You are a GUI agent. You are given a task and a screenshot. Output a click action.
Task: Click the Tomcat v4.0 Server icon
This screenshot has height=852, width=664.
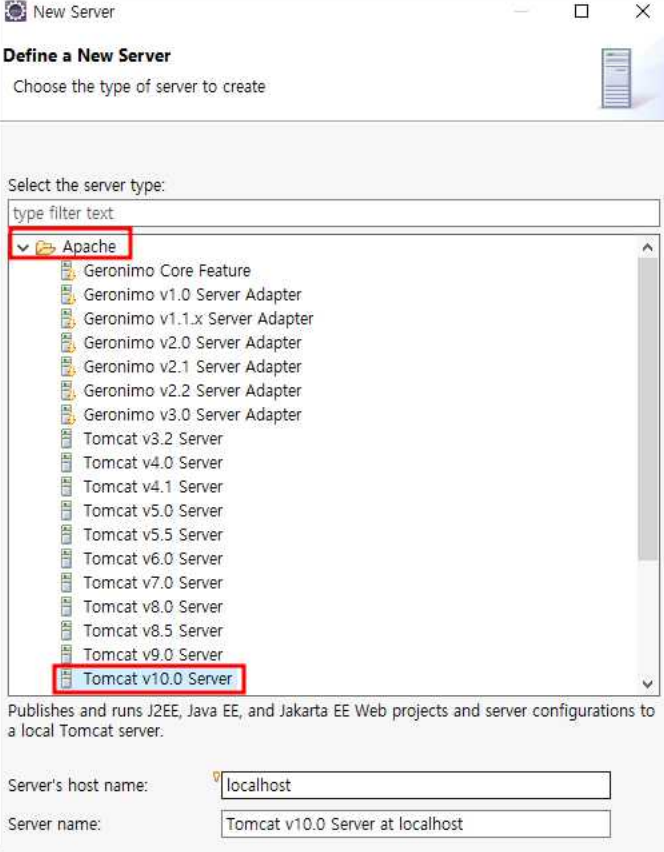[66, 462]
